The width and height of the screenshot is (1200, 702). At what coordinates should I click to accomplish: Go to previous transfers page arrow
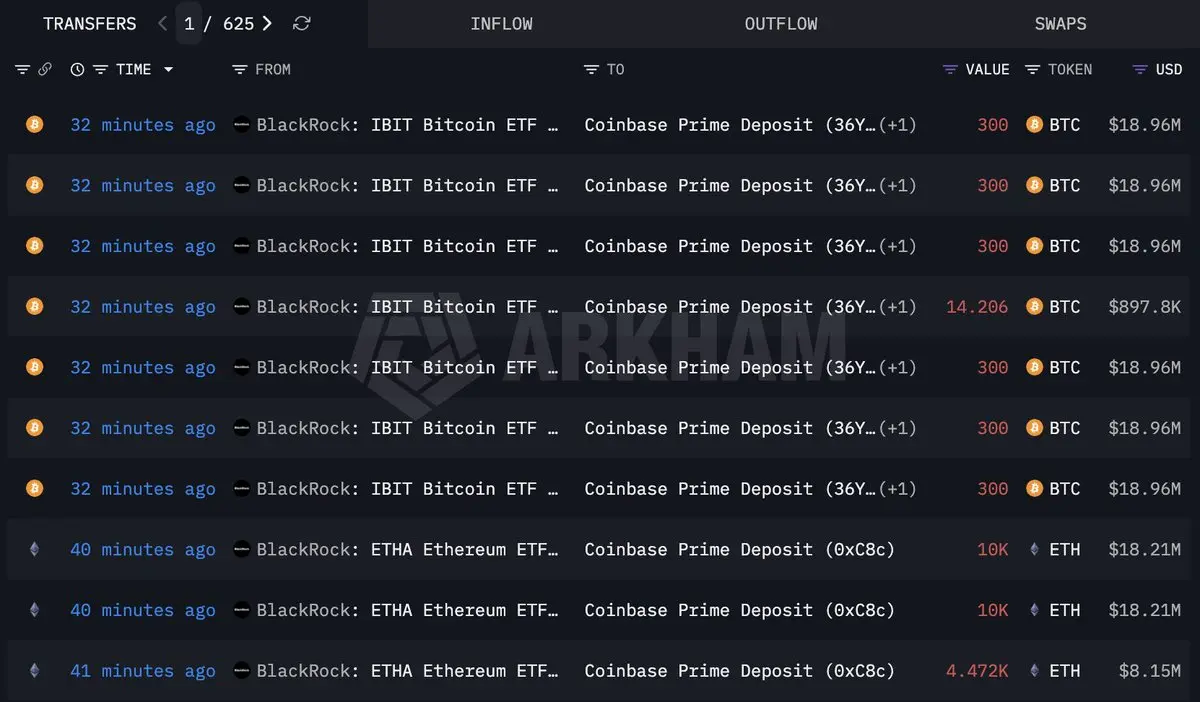tap(163, 23)
